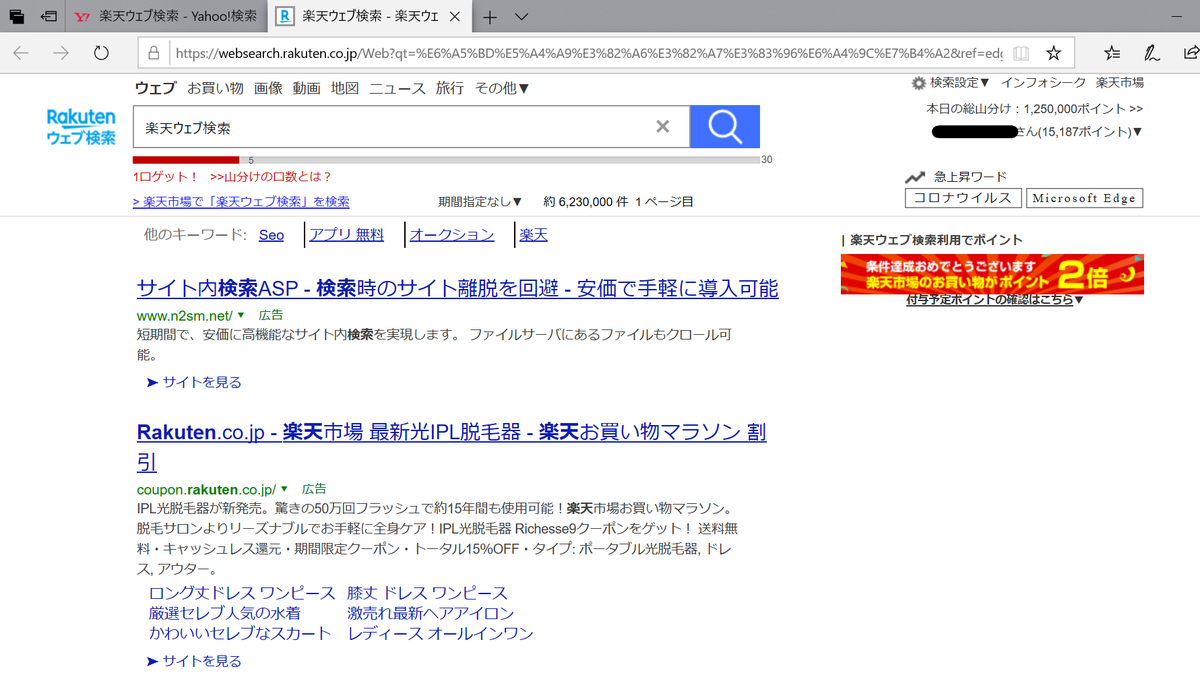Select the 動画 search category
This screenshot has height=675, width=1200.
(307, 88)
